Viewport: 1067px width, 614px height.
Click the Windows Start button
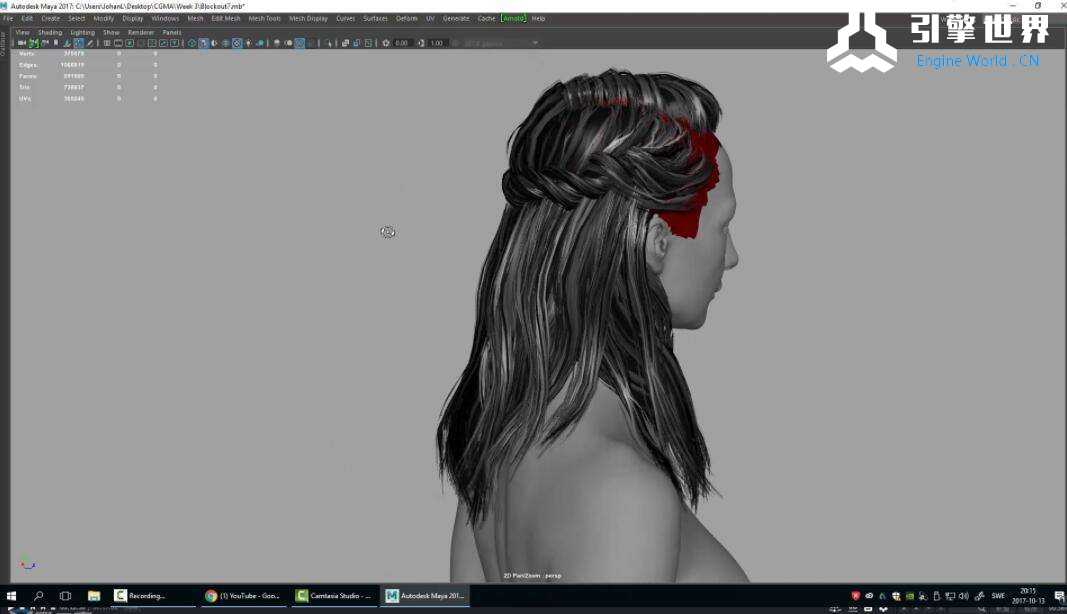tap(12, 596)
